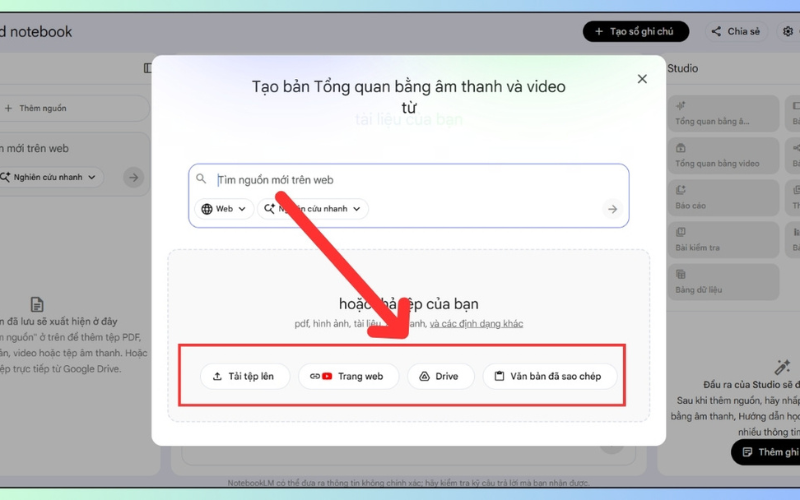Screen dimensions: 800x500
Task: Open the Báo cáo studio card
Action: coord(723,197)
